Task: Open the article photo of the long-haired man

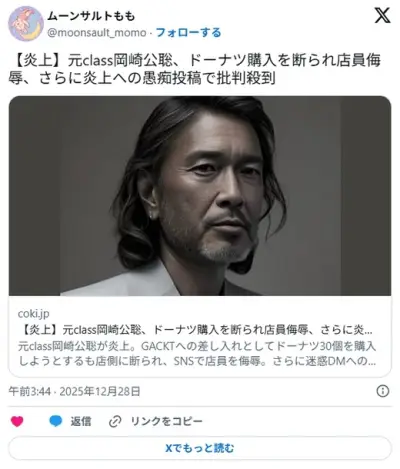Action: [200, 196]
